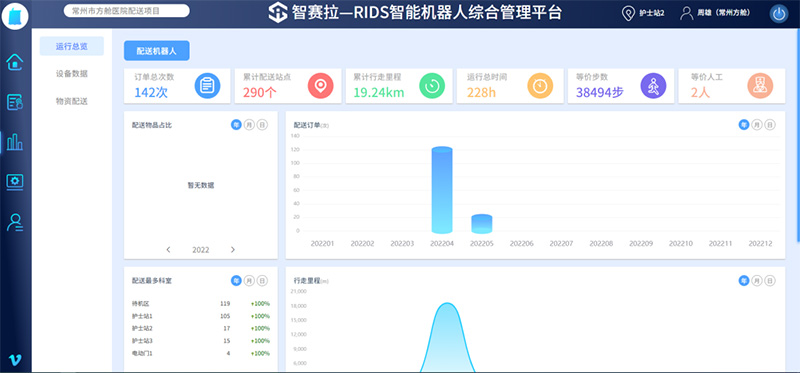Select 年 toggle in 行走里程 chart

(x=744, y=280)
